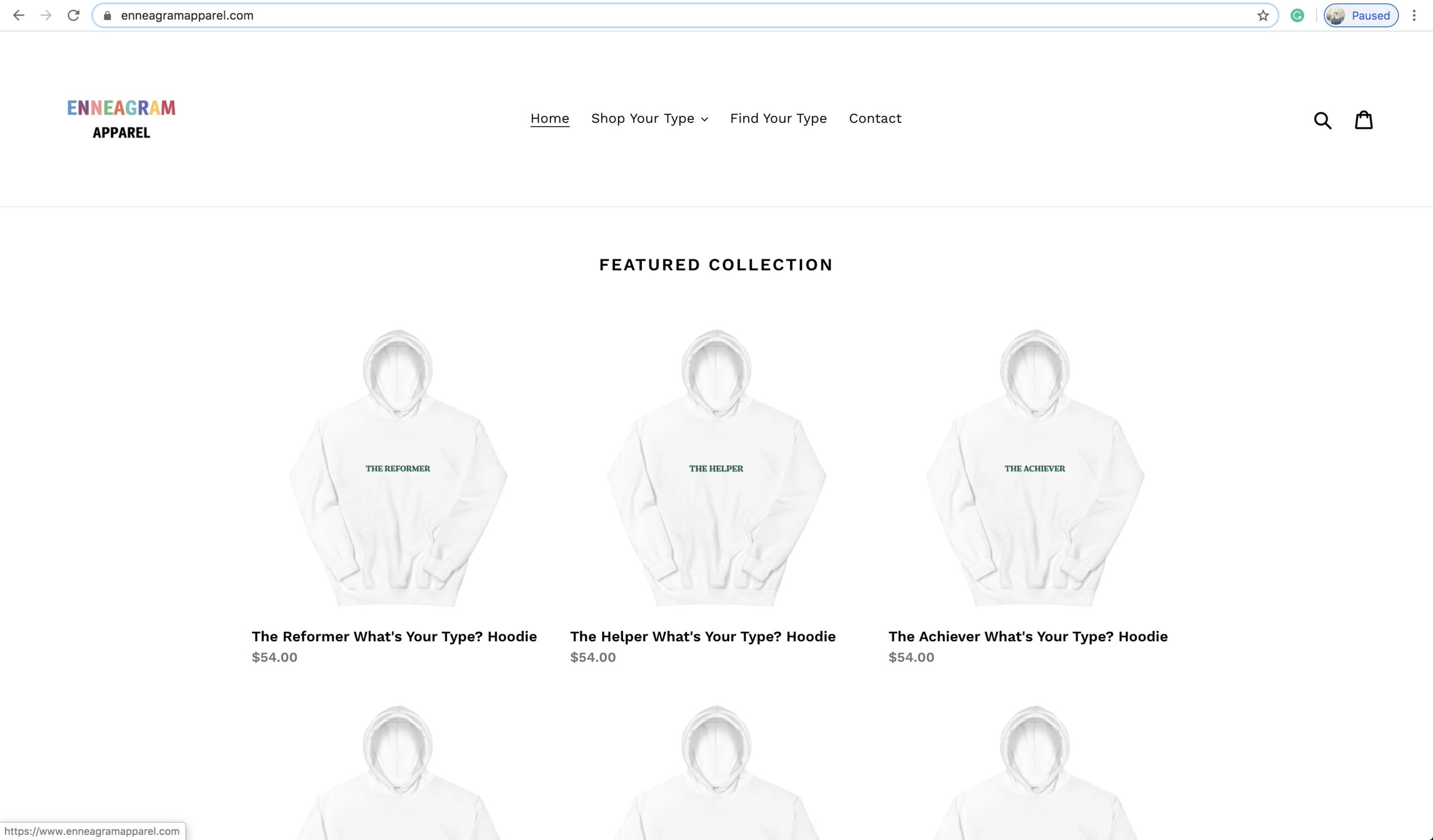The width and height of the screenshot is (1433, 840).
Task: Click the browser back arrow
Action: point(18,15)
